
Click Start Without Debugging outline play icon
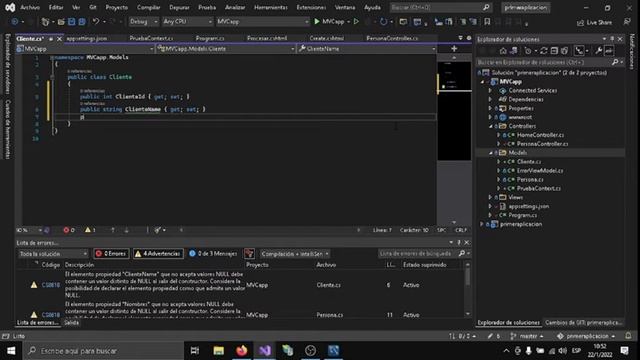(356, 22)
